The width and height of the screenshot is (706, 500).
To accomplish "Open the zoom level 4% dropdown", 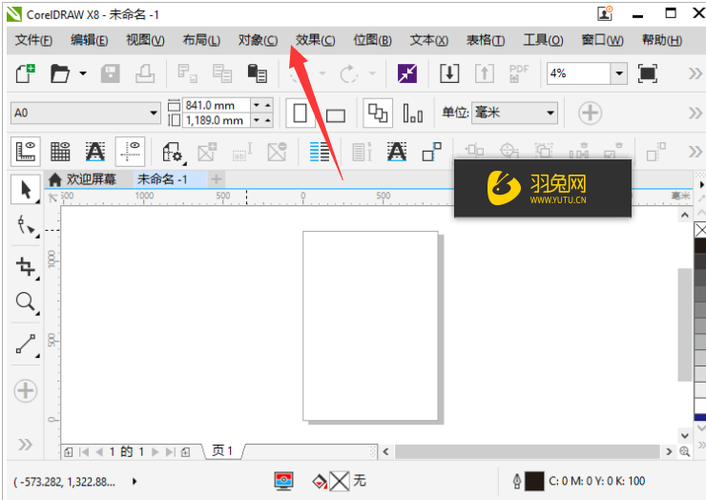I will (x=619, y=73).
